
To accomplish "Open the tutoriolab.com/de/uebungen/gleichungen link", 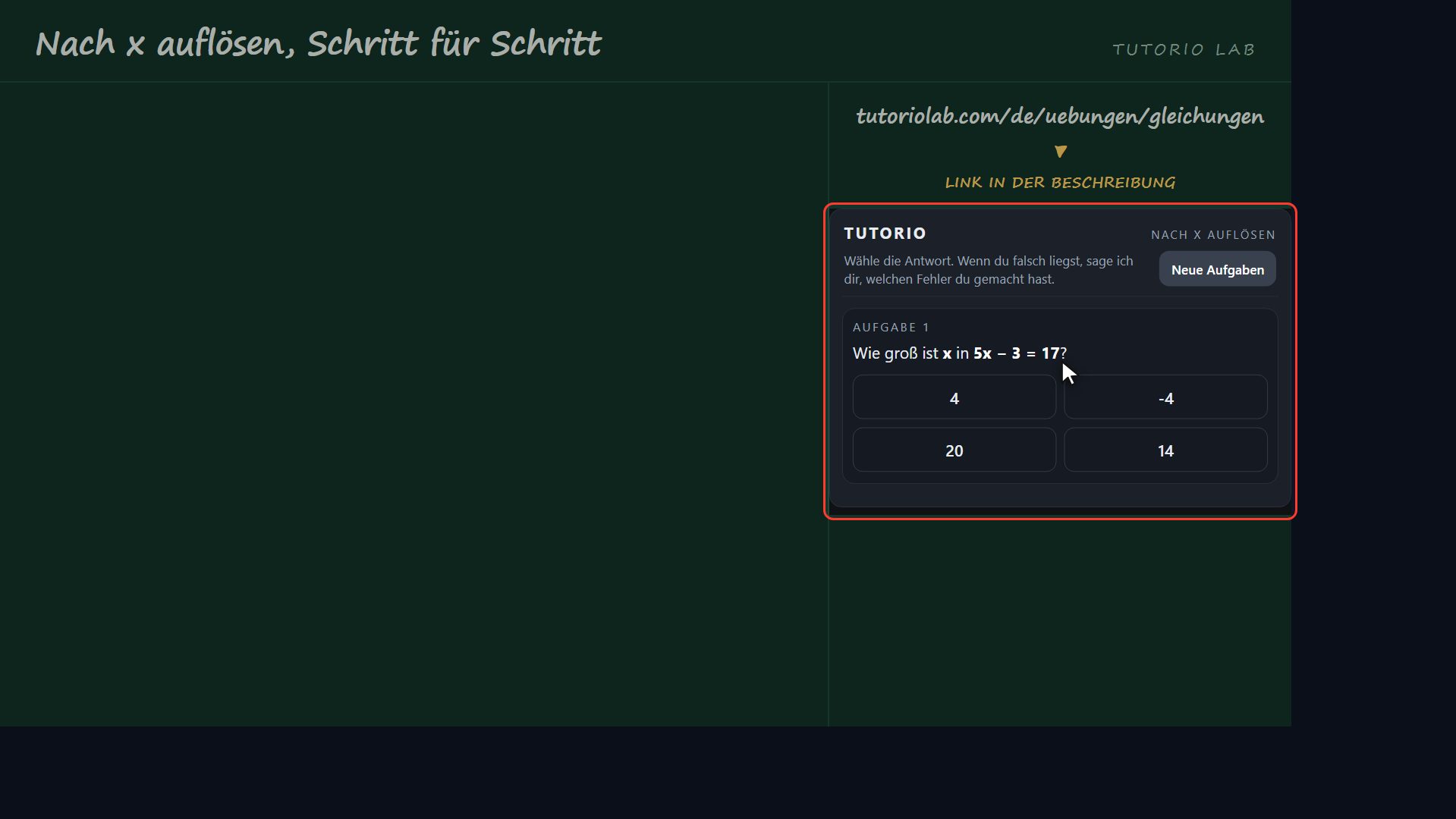I will (x=1060, y=116).
